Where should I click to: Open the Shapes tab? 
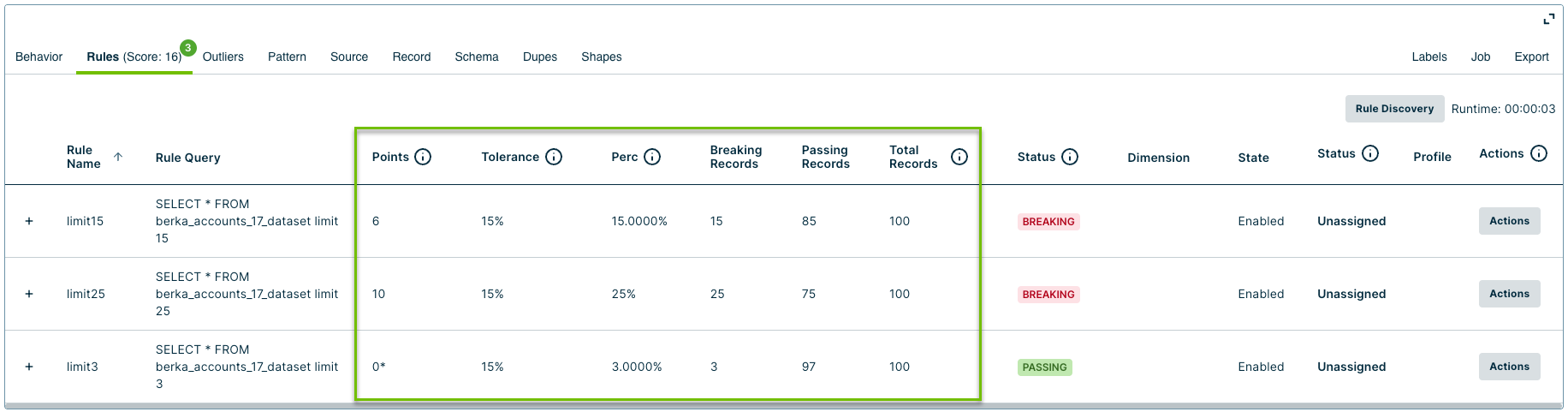[x=601, y=57]
